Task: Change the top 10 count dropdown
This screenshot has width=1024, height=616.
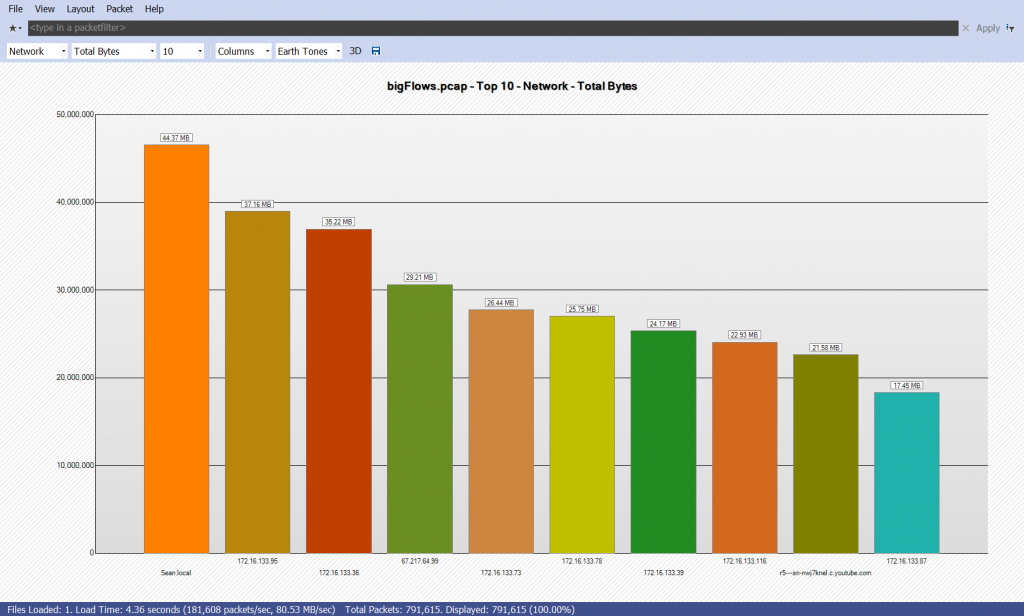Action: click(x=182, y=51)
